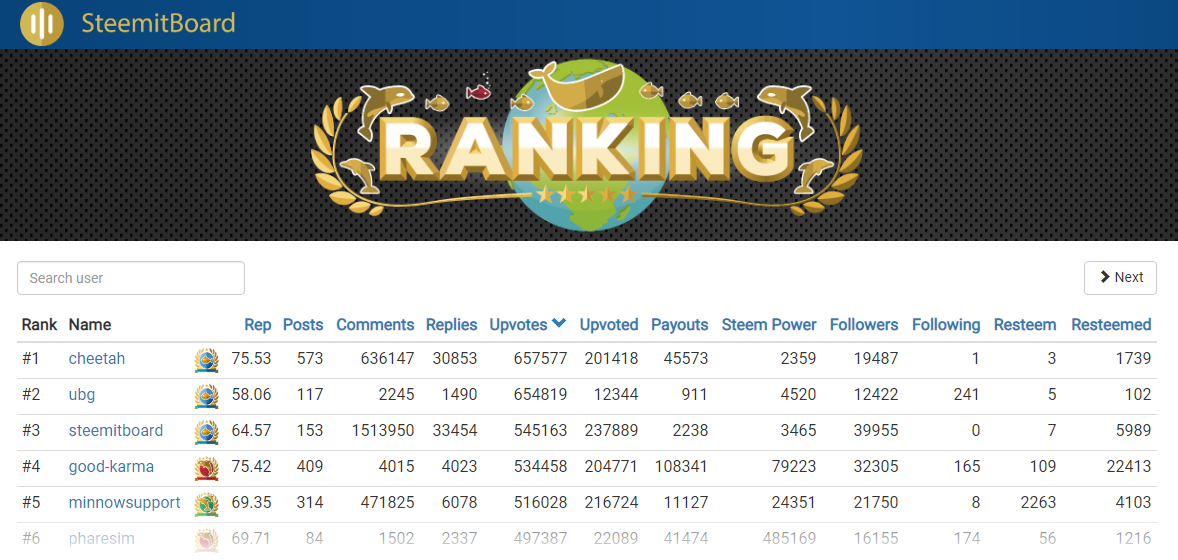The width and height of the screenshot is (1178, 560).
Task: Select steemitboard upvoted value 237889
Action: [x=611, y=431]
